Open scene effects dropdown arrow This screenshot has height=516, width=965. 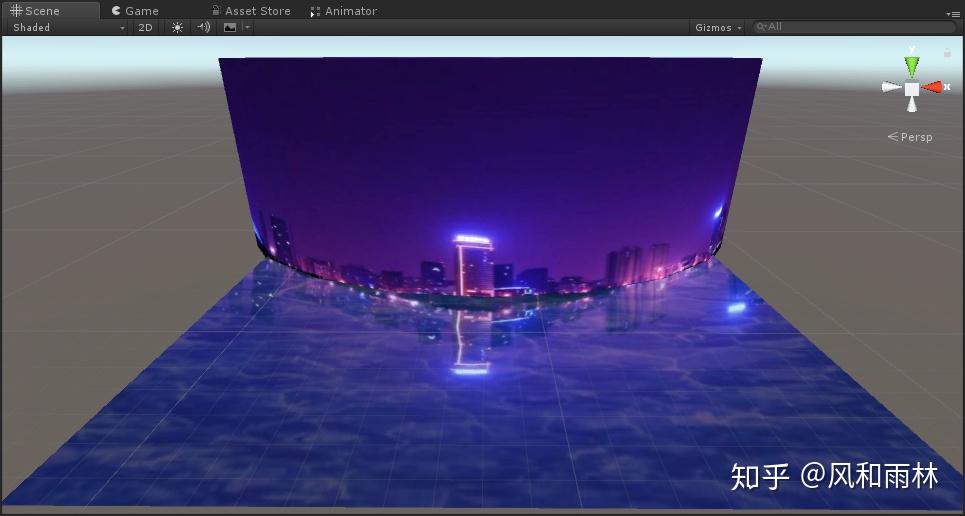pyautogui.click(x=247, y=27)
